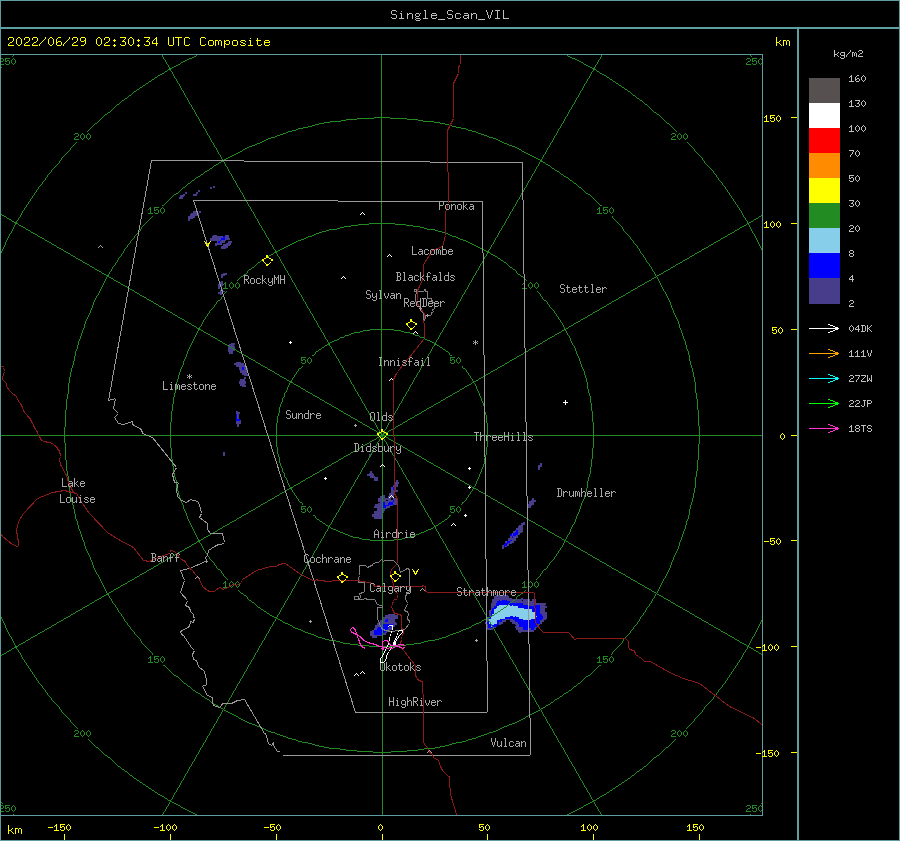The height and width of the screenshot is (841, 900).
Task: Click the Sundre label
Action: [303, 415]
